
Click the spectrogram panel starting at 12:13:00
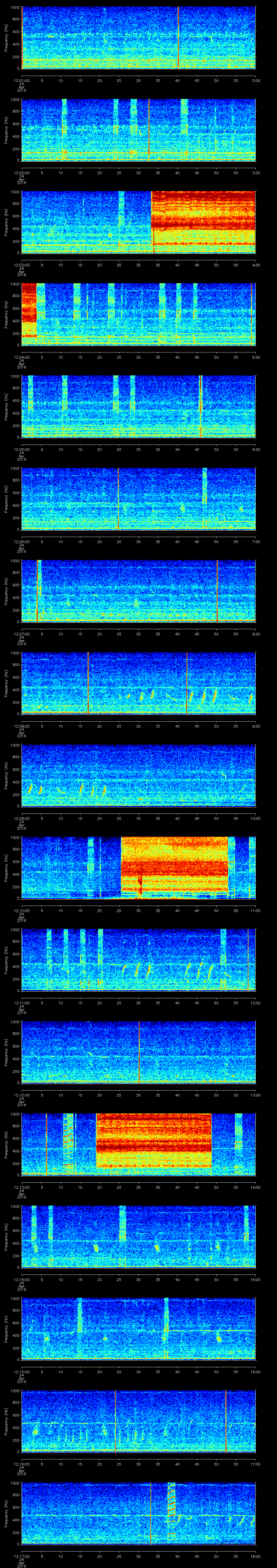tap(138, 1144)
